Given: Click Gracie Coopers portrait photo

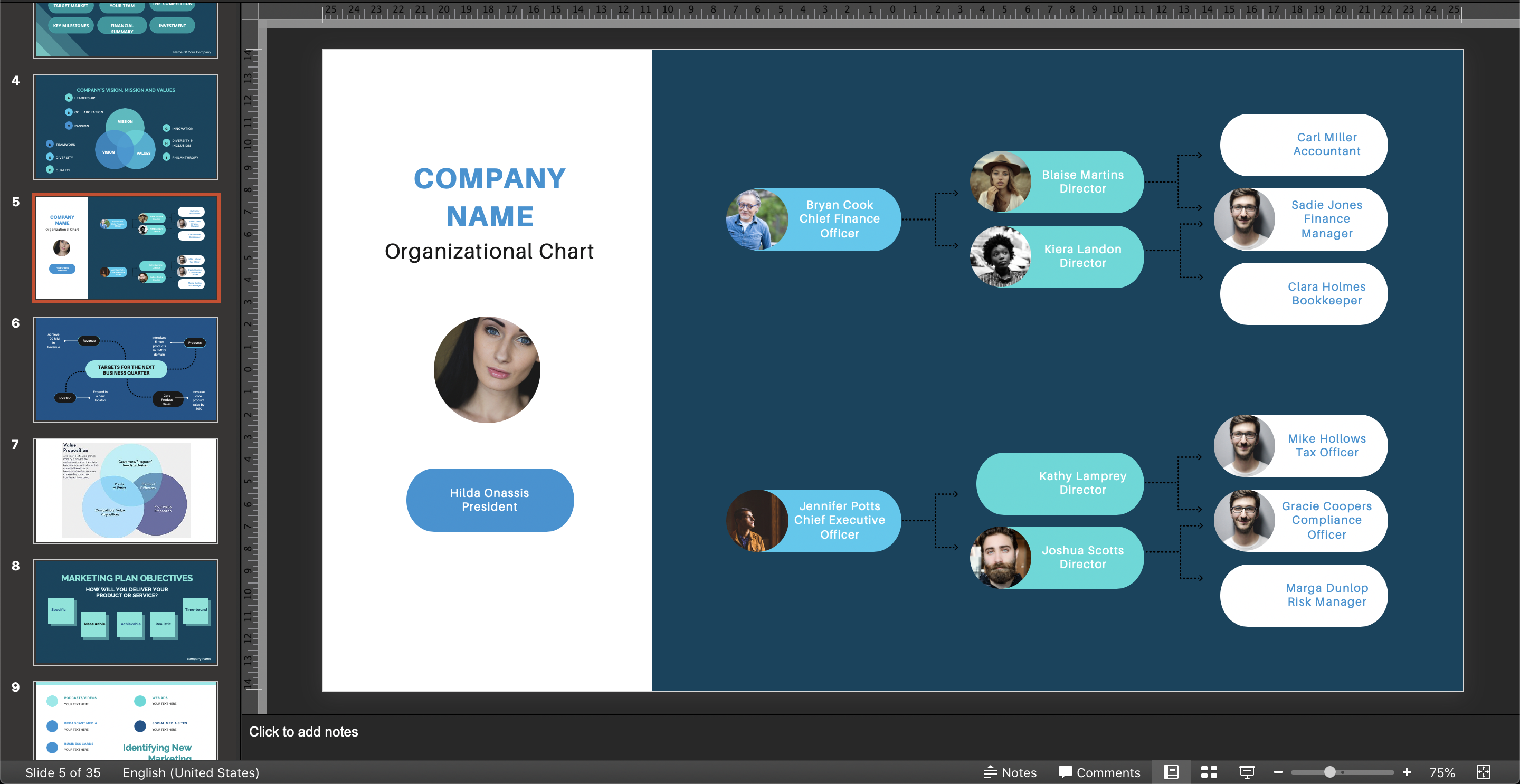Looking at the screenshot, I should point(1244,520).
